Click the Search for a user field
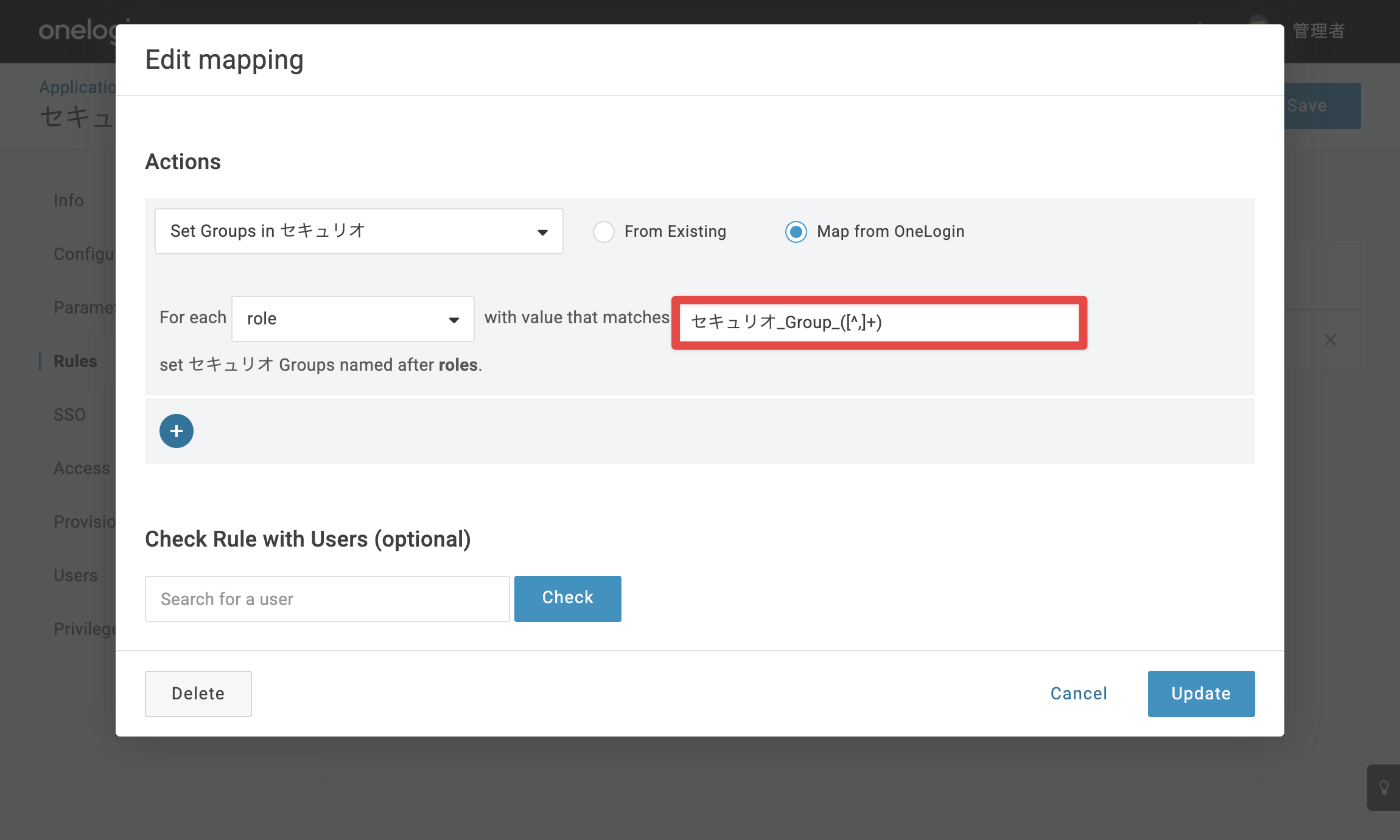 coord(327,599)
